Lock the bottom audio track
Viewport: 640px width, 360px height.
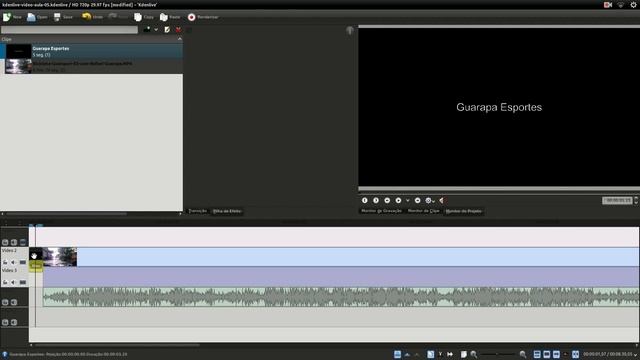tap(5, 322)
